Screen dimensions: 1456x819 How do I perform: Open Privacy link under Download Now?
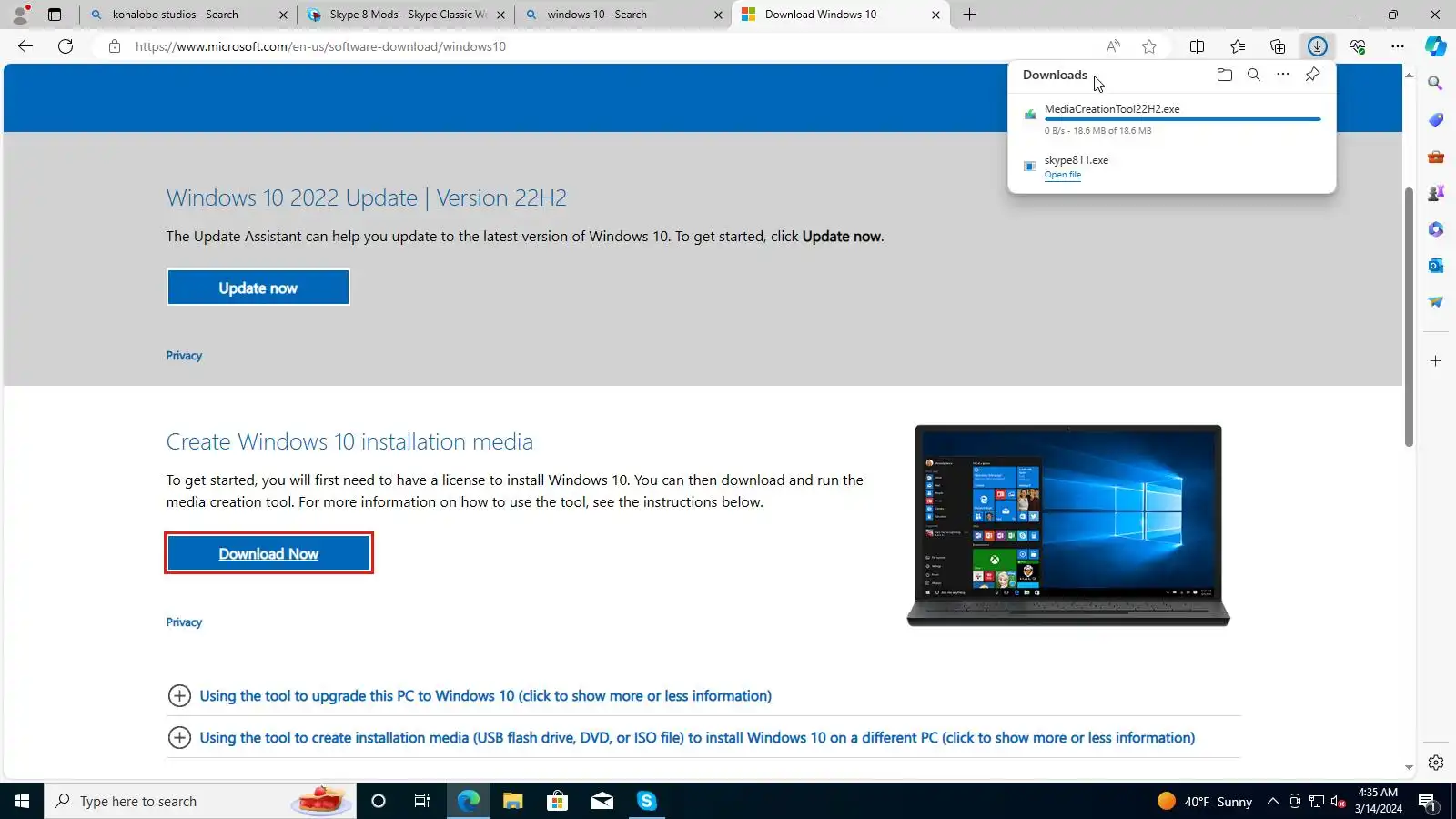coord(184,622)
